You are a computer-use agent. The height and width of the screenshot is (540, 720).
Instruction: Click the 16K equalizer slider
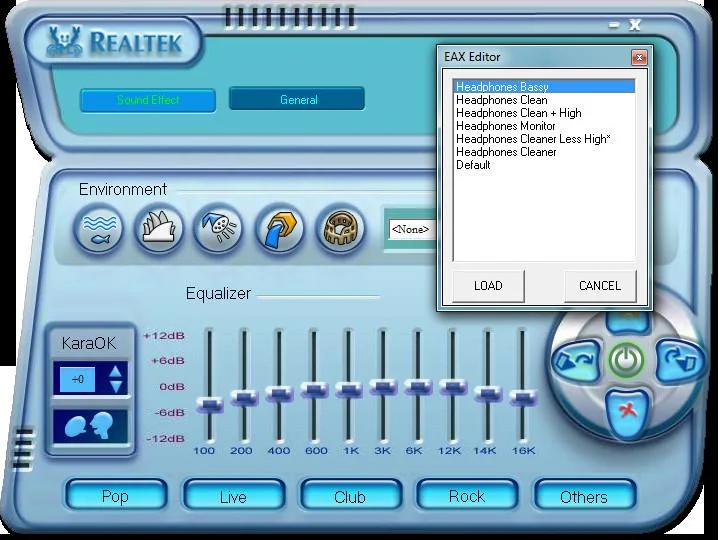tap(523, 397)
